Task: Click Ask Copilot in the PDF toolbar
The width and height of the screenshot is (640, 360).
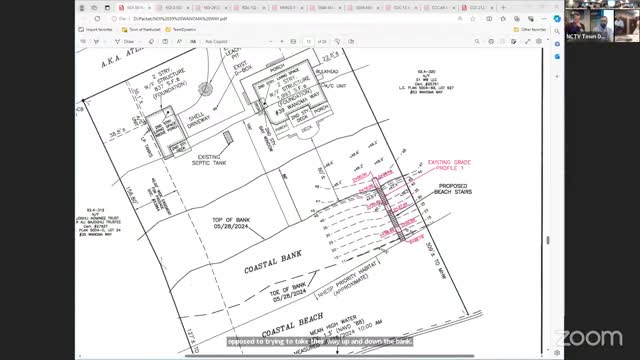Action: (216, 42)
